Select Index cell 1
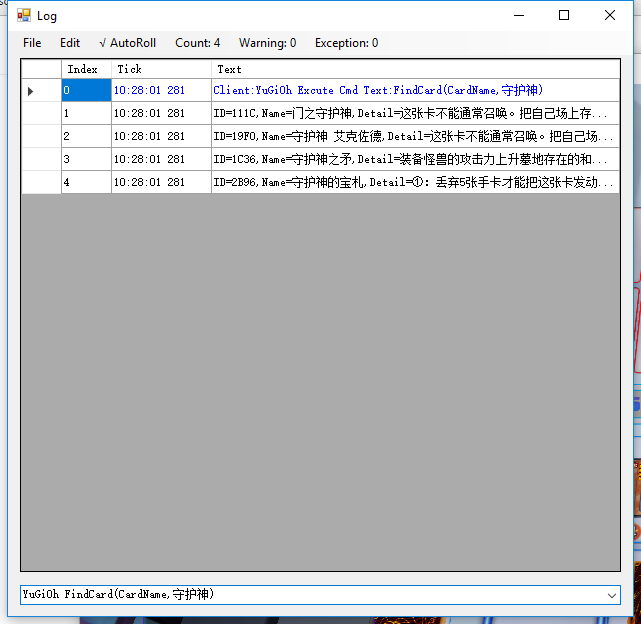 click(86, 113)
